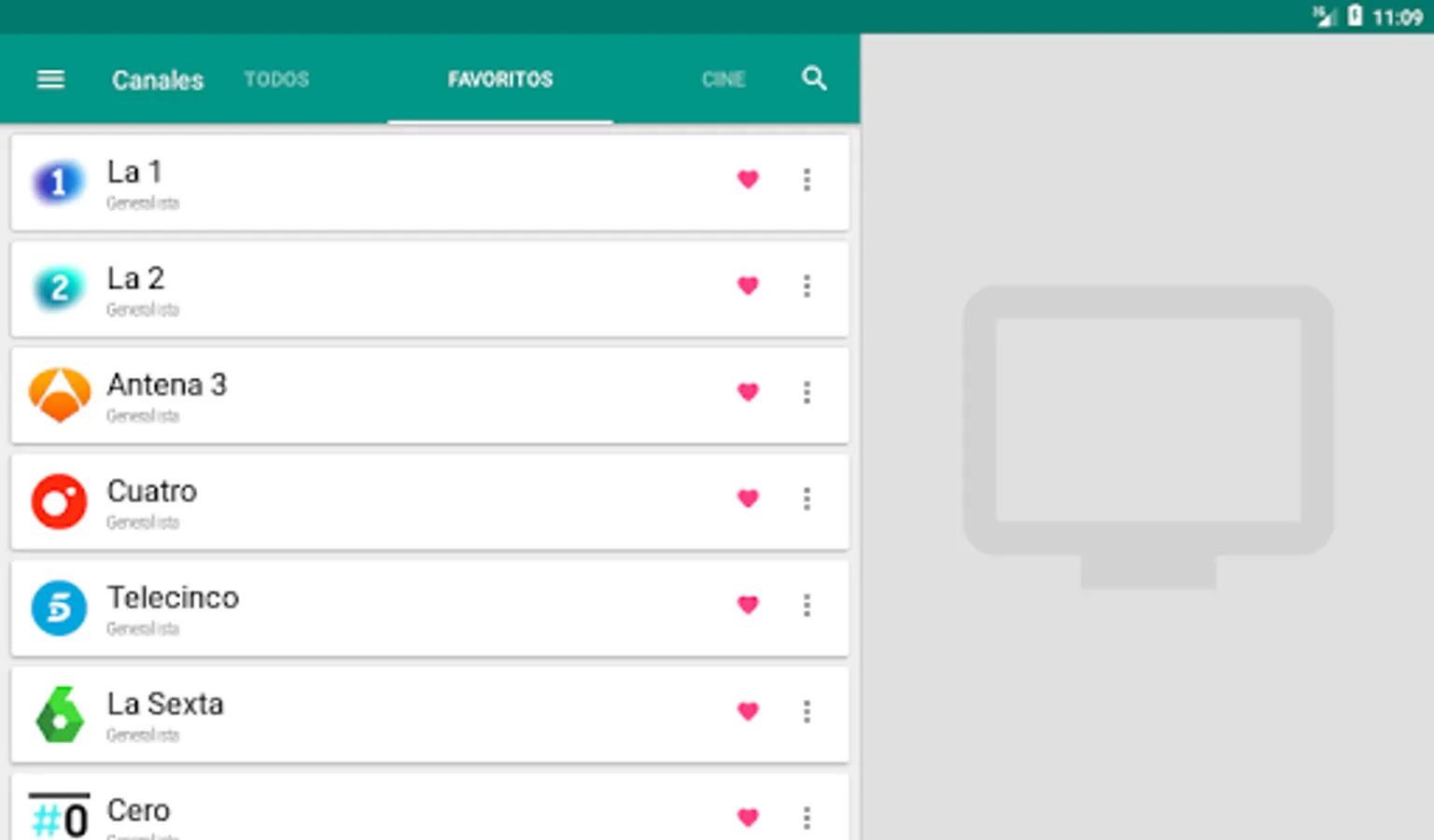Viewport: 1434px width, 840px height.
Task: Select the Cuatro channel name
Action: tap(151, 491)
